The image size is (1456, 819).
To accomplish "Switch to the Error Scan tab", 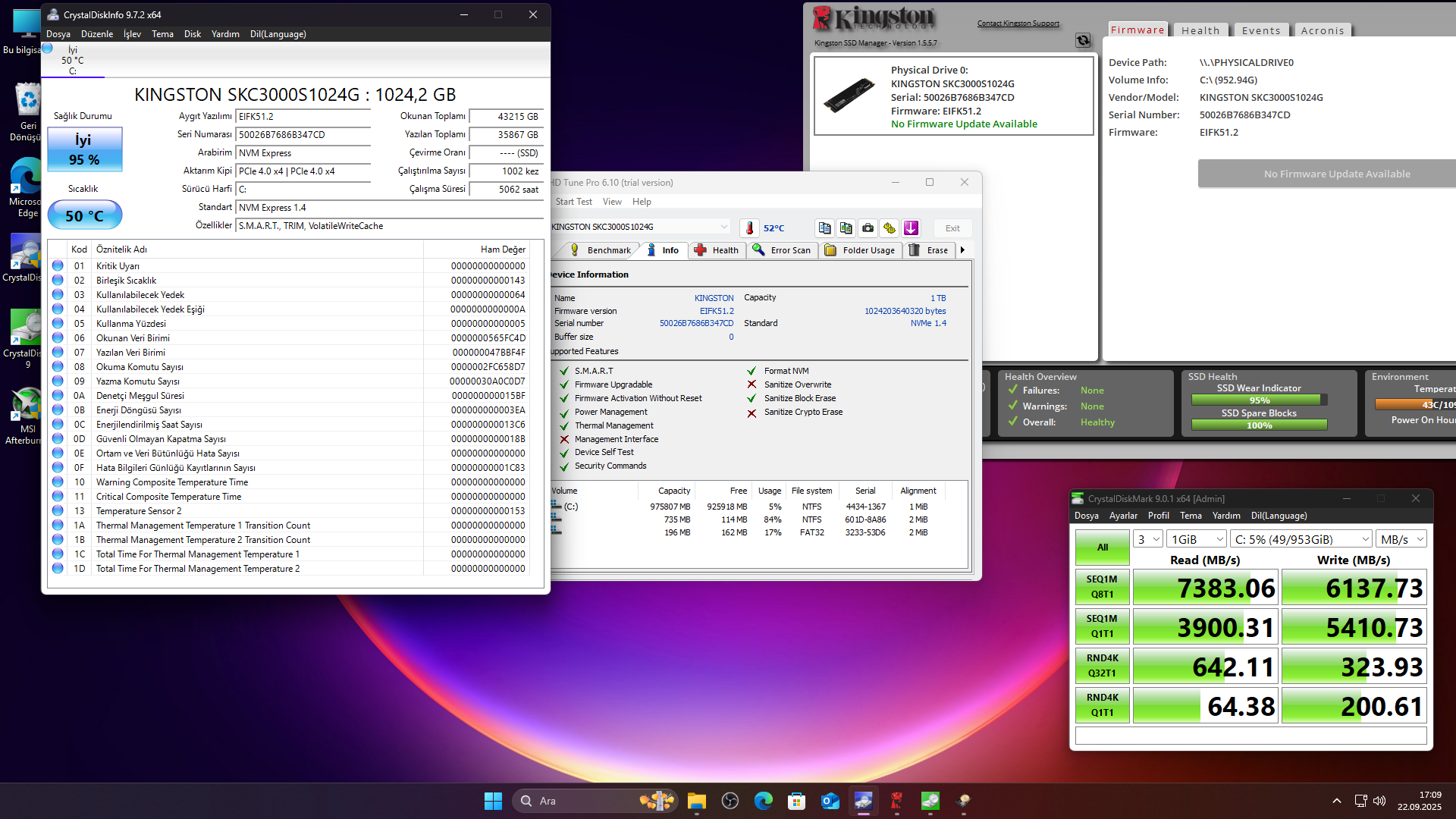I will (782, 250).
